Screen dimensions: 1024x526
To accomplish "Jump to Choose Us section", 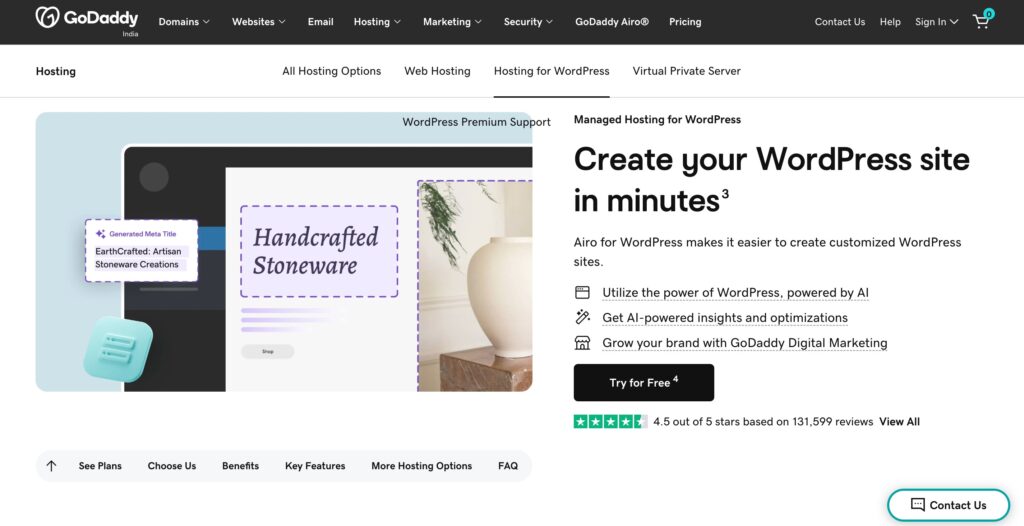I will [172, 466].
